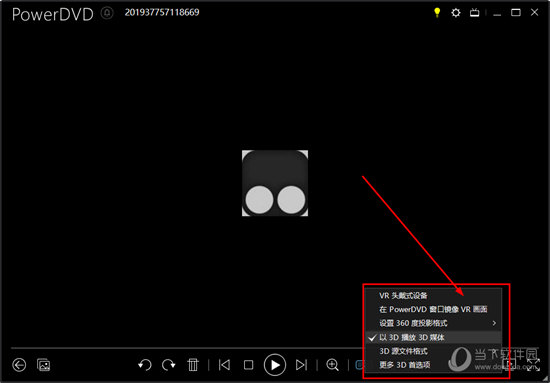The height and width of the screenshot is (383, 550).
Task: Maximize the PowerDVD window
Action: coord(516,13)
